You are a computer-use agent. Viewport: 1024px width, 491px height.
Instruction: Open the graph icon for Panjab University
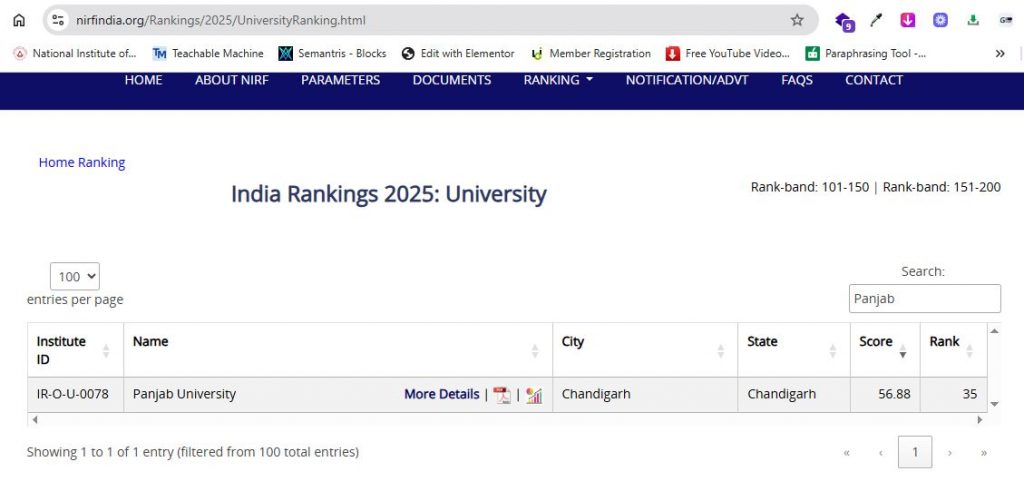click(534, 395)
